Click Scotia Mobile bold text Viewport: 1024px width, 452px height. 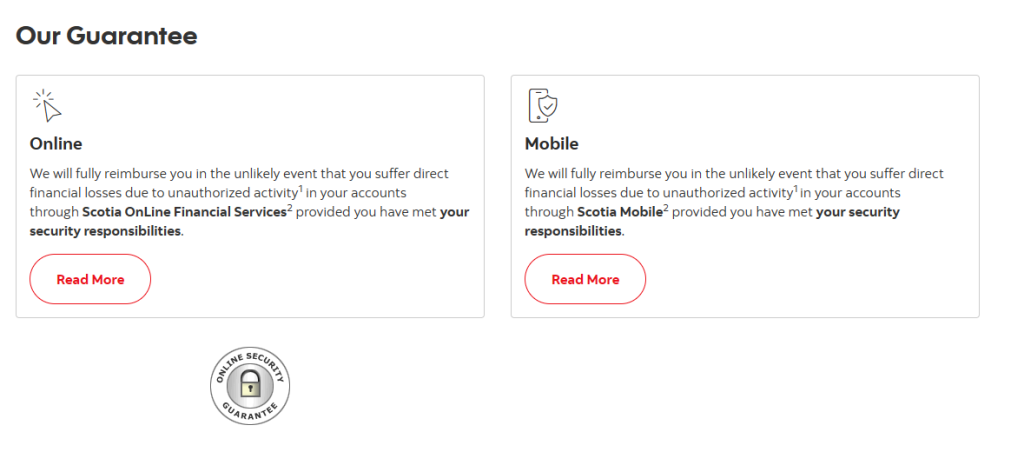click(x=620, y=212)
